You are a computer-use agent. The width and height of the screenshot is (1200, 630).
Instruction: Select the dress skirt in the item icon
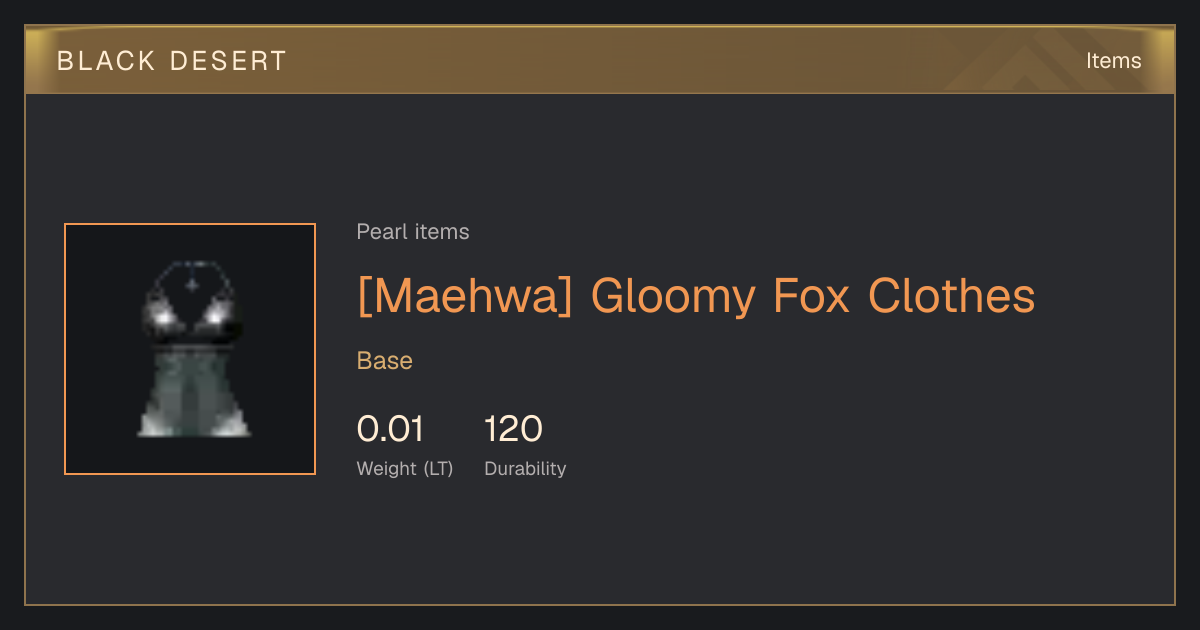[193, 395]
